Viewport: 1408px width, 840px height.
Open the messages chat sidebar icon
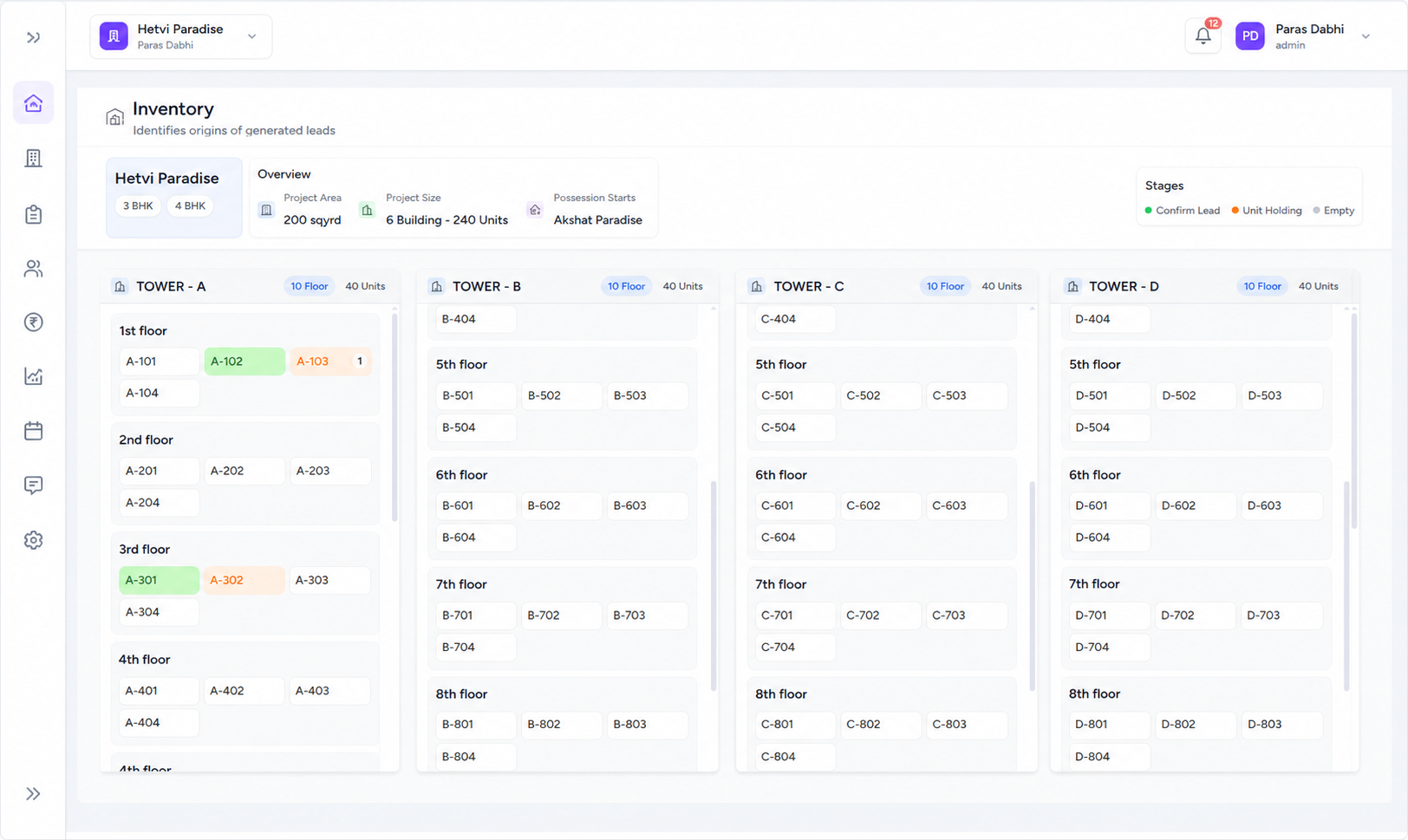pos(33,485)
